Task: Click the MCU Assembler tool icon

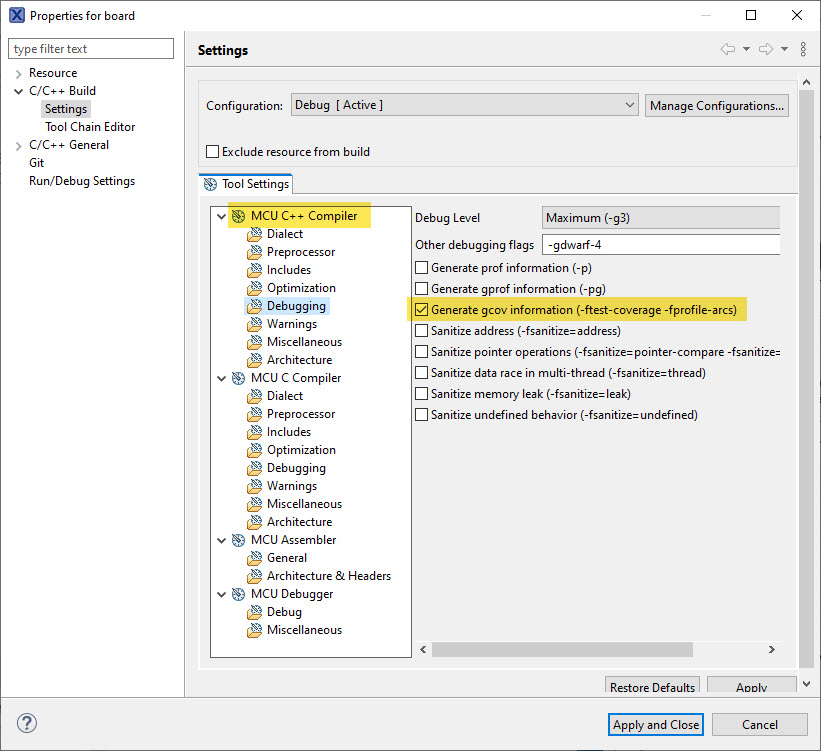Action: (238, 540)
